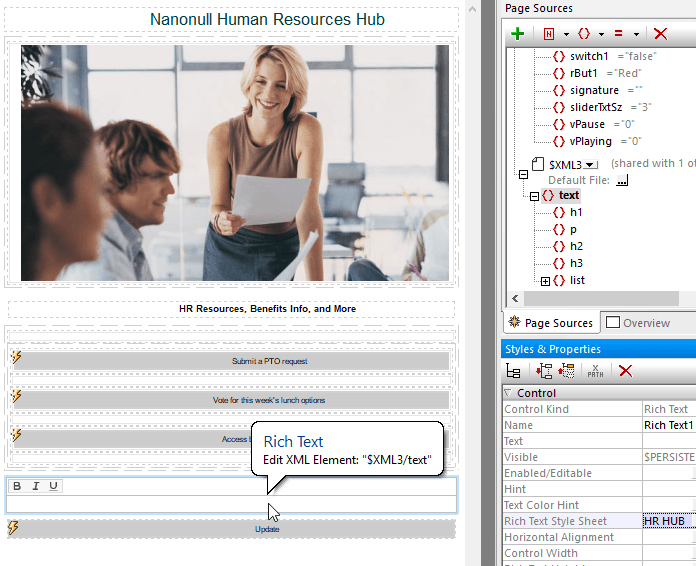The height and width of the screenshot is (566, 696).
Task: Click the Rich Text Style Sheet value field
Action: 668,521
